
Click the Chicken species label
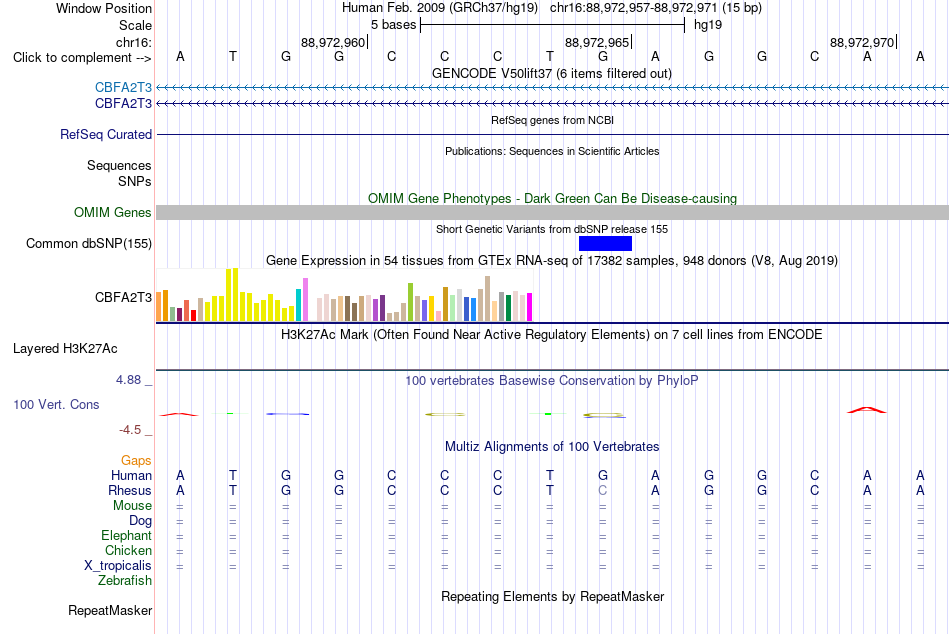coord(128,550)
